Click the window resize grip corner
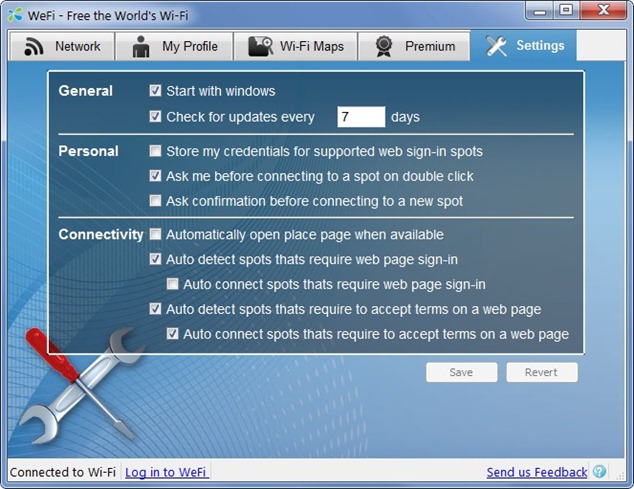This screenshot has height=489, width=634. tap(620, 475)
